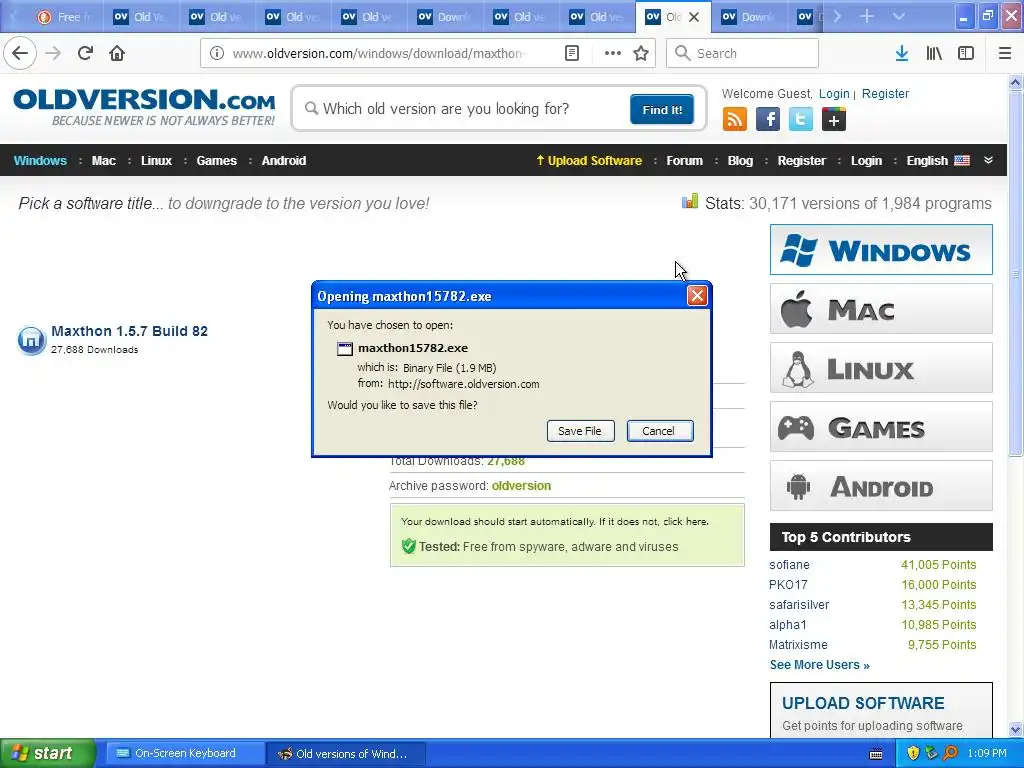Click See More Users link
1024x768 pixels.
[x=820, y=665]
